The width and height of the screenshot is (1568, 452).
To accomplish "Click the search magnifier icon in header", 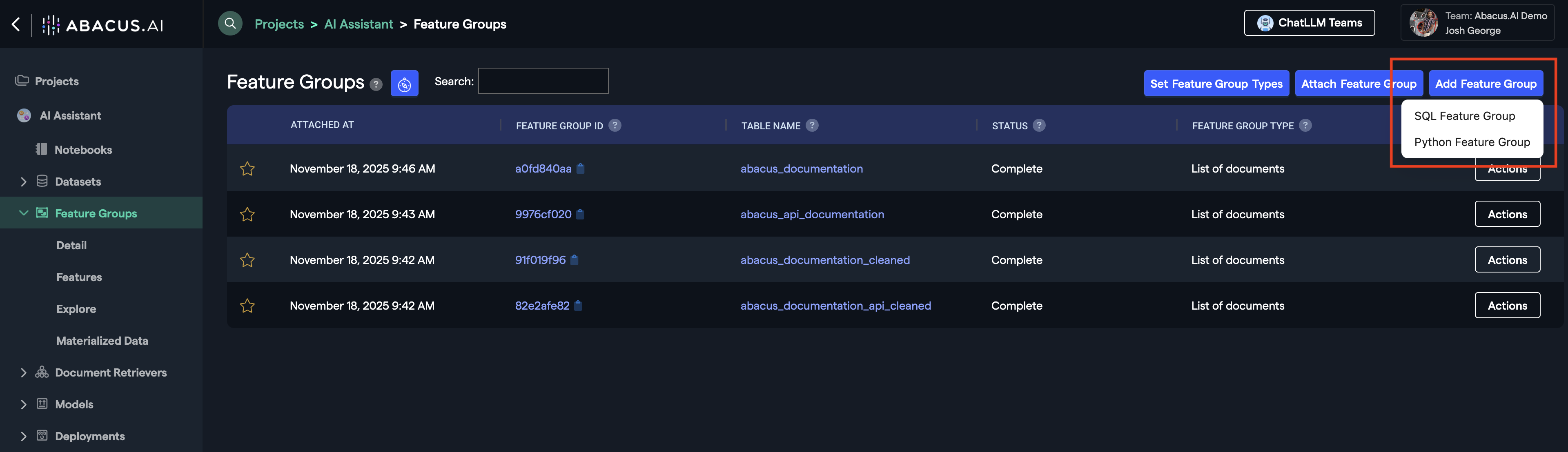I will pyautogui.click(x=230, y=24).
